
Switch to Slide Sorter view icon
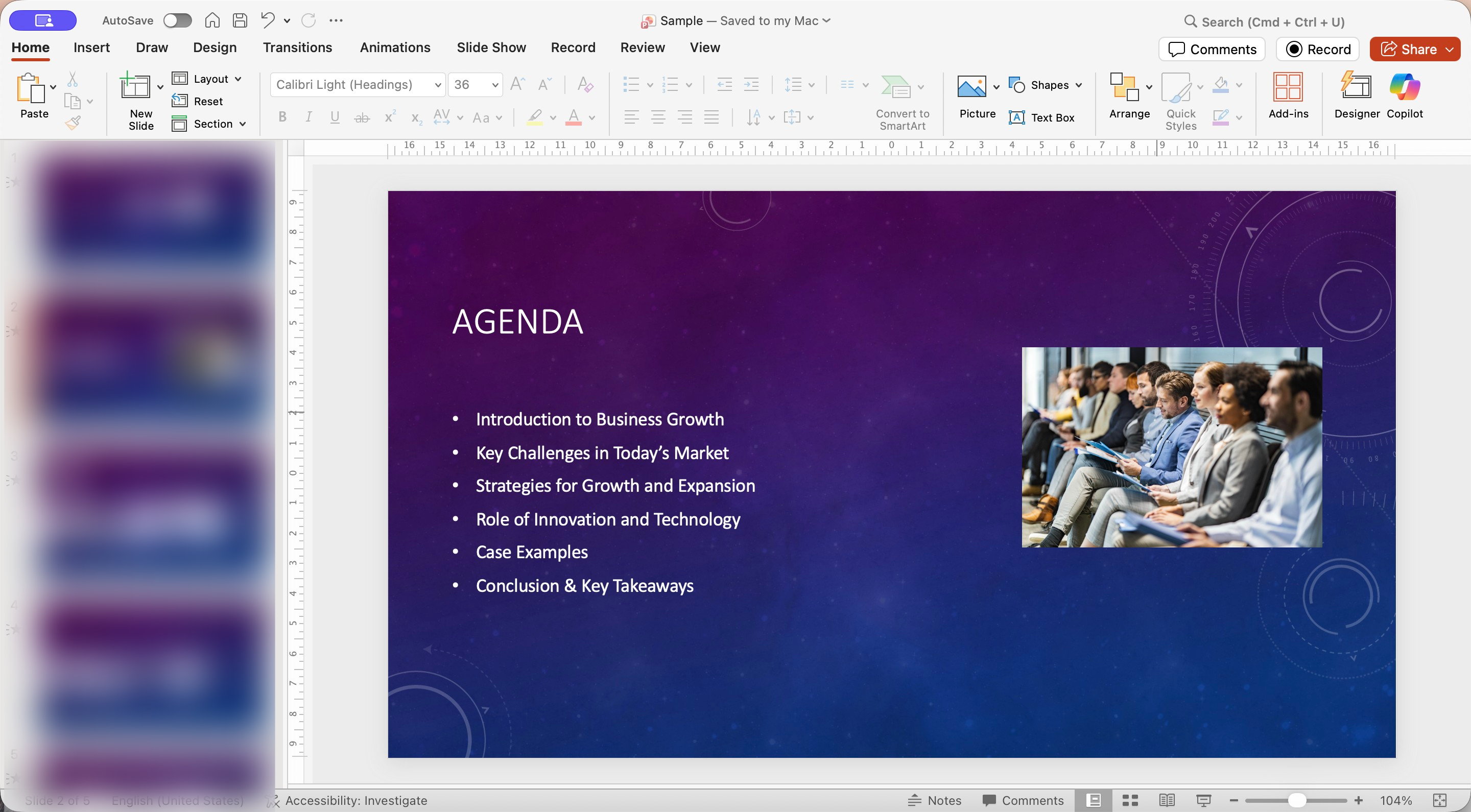(1130, 800)
